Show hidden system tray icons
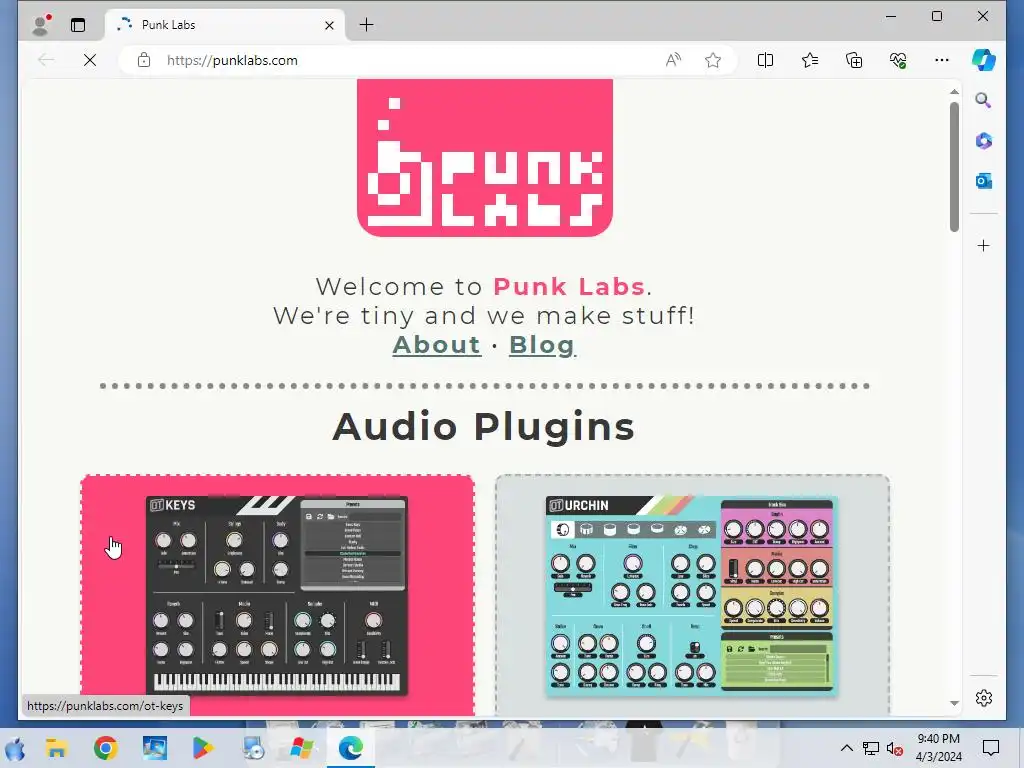This screenshot has height=768, width=1024. (846, 748)
